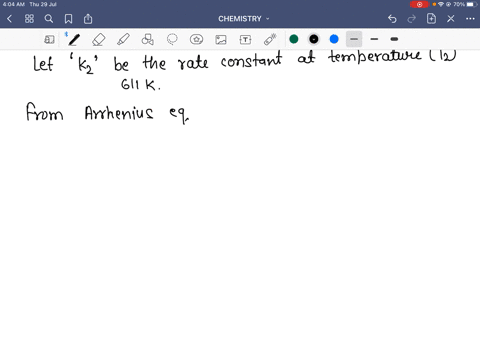This screenshot has width=480, height=360.
Task: Open the page thumbnails grid view
Action: [29, 19]
